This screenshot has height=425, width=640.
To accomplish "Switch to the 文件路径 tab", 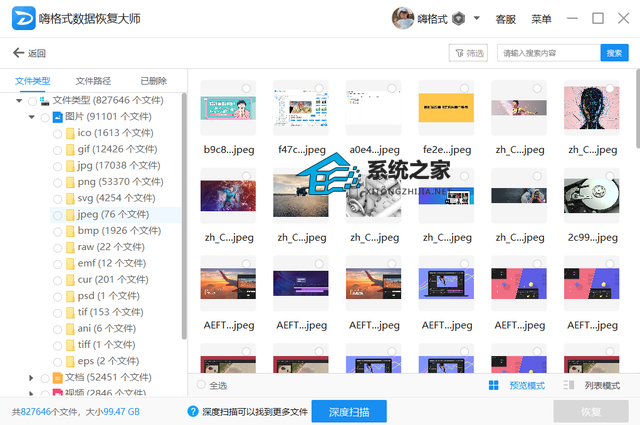I will click(x=94, y=80).
